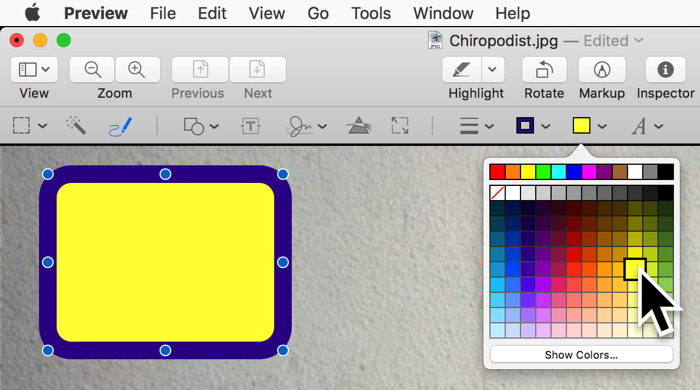Click the Text tool icon
The width and height of the screenshot is (700, 390).
250,126
